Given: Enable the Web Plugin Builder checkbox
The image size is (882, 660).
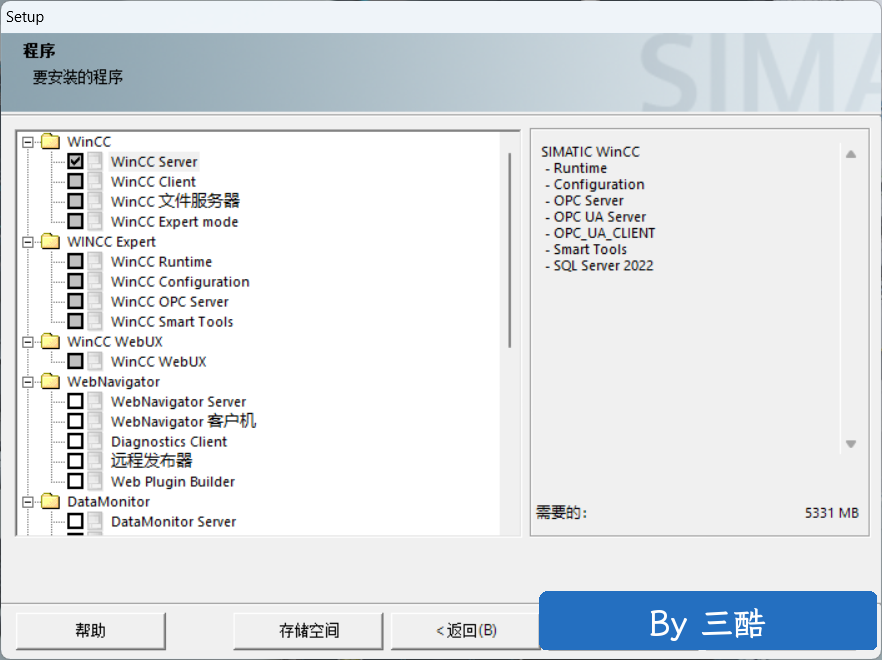Looking at the screenshot, I should click(x=75, y=481).
